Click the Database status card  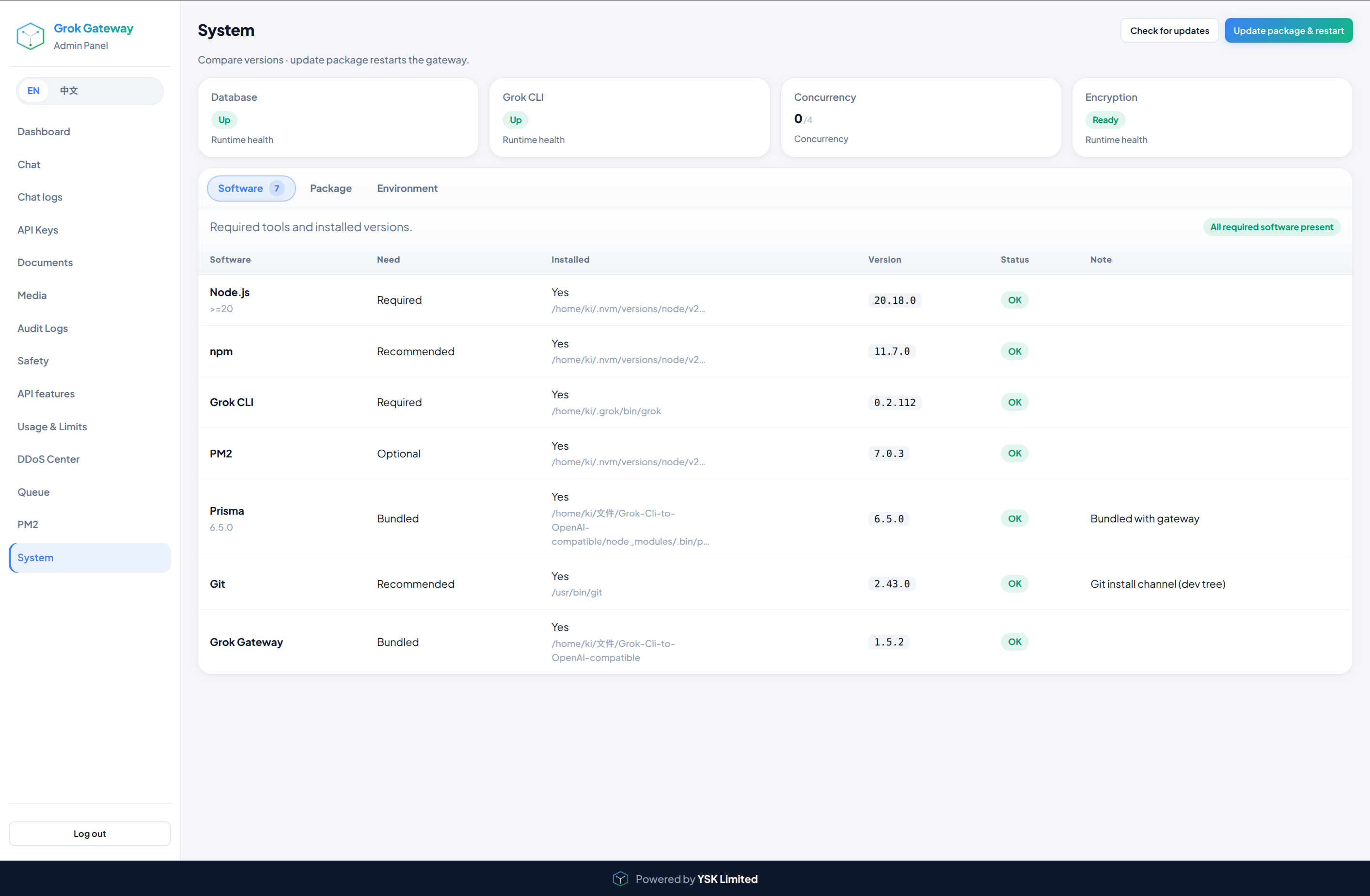338,118
